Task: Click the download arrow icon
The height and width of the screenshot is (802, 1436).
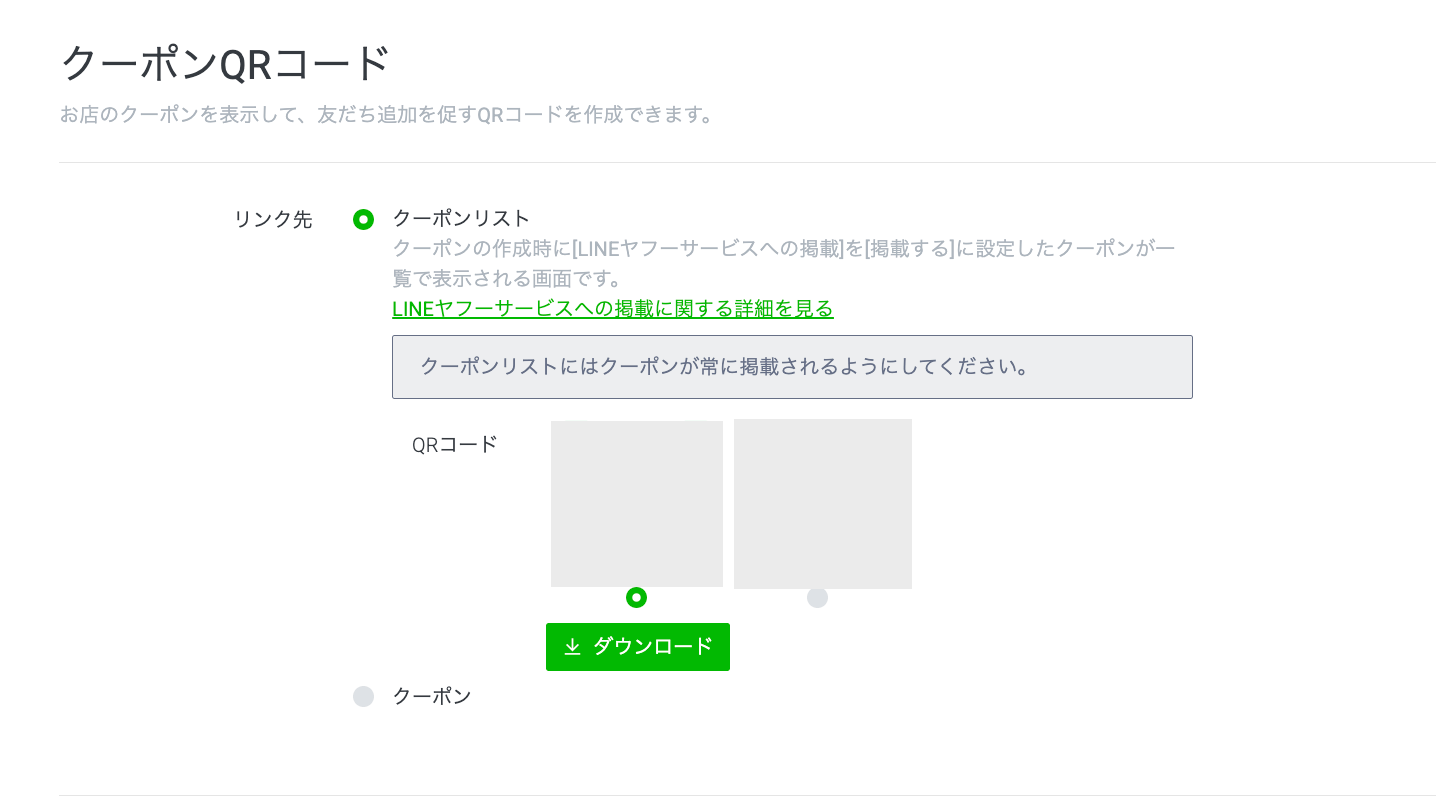Action: pyautogui.click(x=572, y=647)
